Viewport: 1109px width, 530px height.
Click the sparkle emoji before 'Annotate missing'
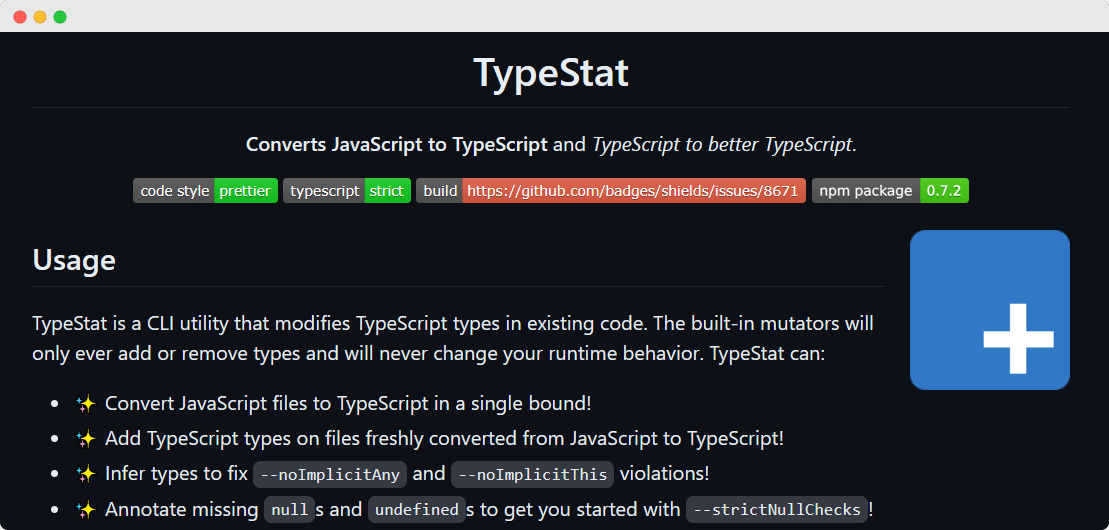pyautogui.click(x=86, y=509)
